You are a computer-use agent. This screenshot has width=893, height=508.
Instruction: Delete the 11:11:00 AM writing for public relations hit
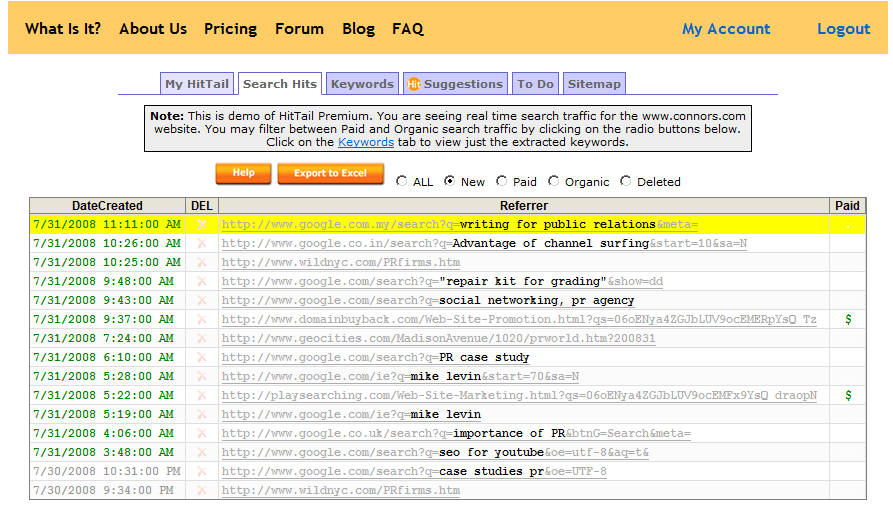coord(202,224)
